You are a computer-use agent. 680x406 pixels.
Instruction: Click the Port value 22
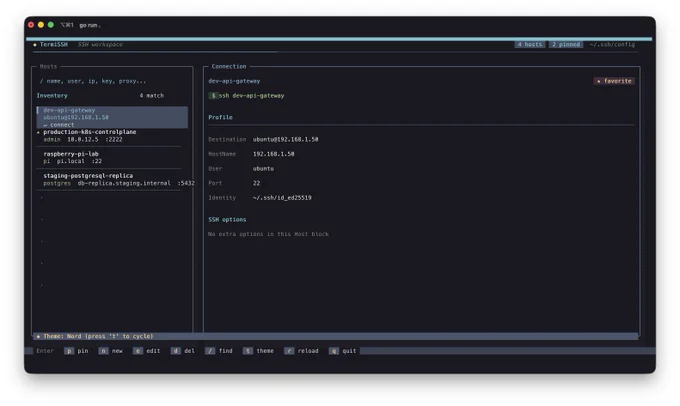pyautogui.click(x=256, y=183)
